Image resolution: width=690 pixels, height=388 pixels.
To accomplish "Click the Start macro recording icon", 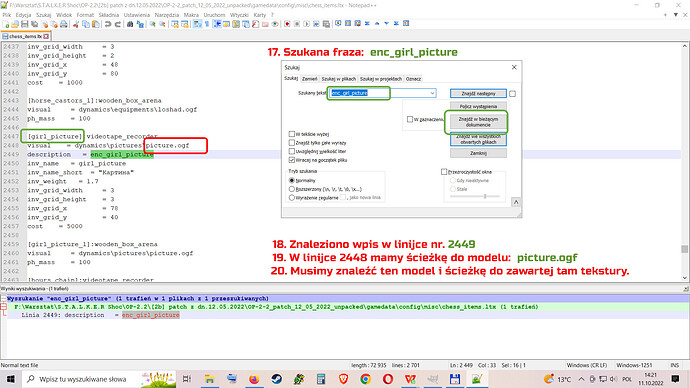I will pos(287,24).
